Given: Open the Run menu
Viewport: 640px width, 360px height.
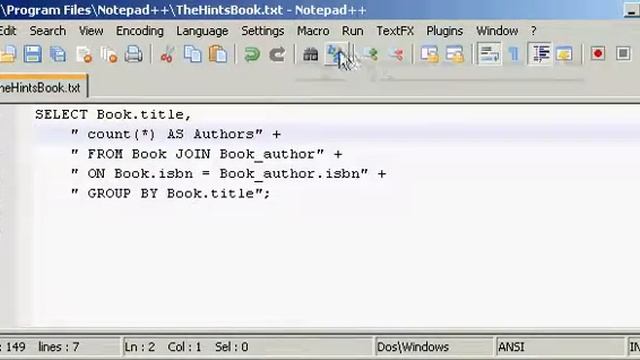Looking at the screenshot, I should 353,31.
